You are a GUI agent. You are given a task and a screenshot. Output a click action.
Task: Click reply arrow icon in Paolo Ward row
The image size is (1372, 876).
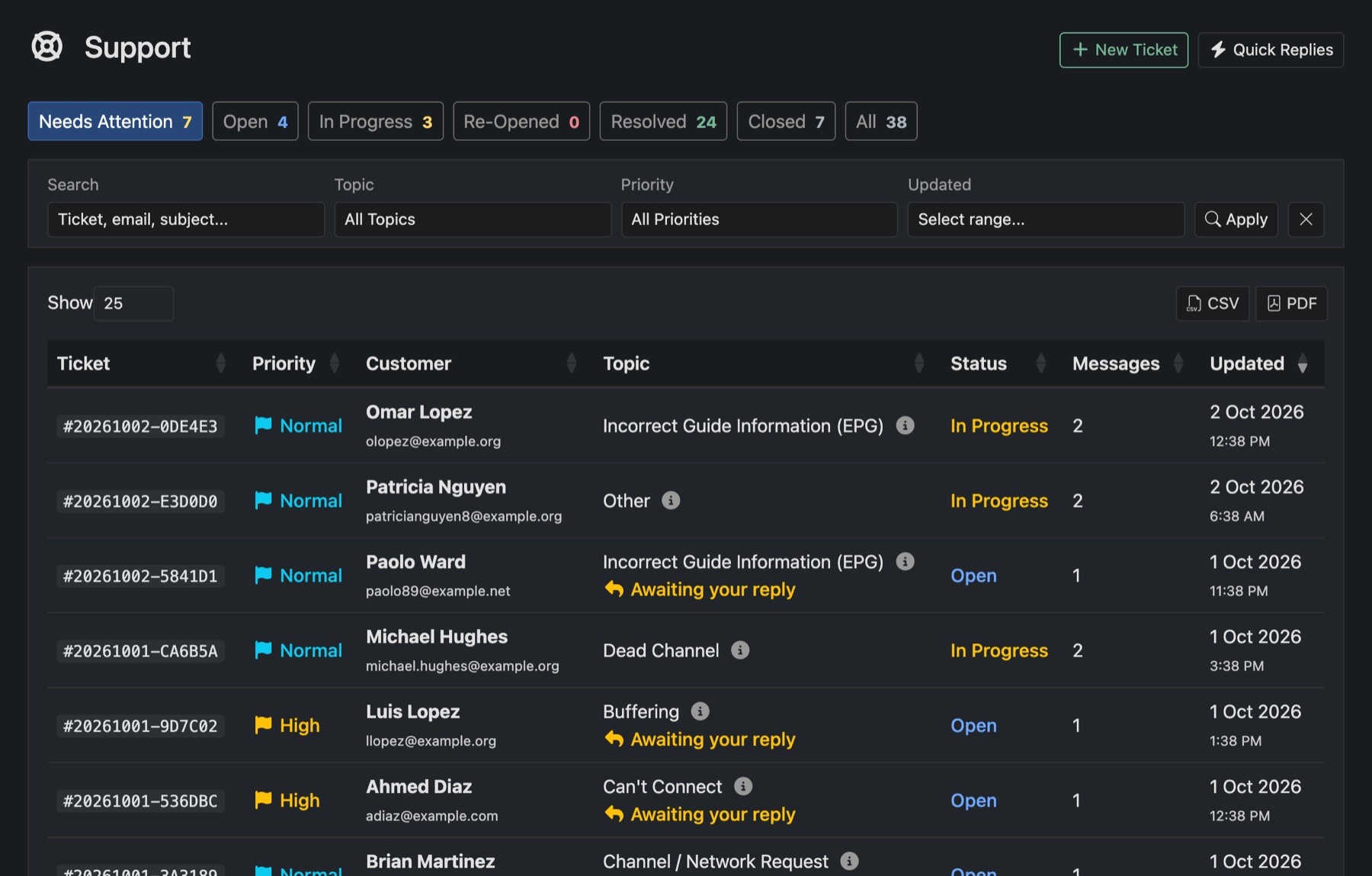point(614,589)
